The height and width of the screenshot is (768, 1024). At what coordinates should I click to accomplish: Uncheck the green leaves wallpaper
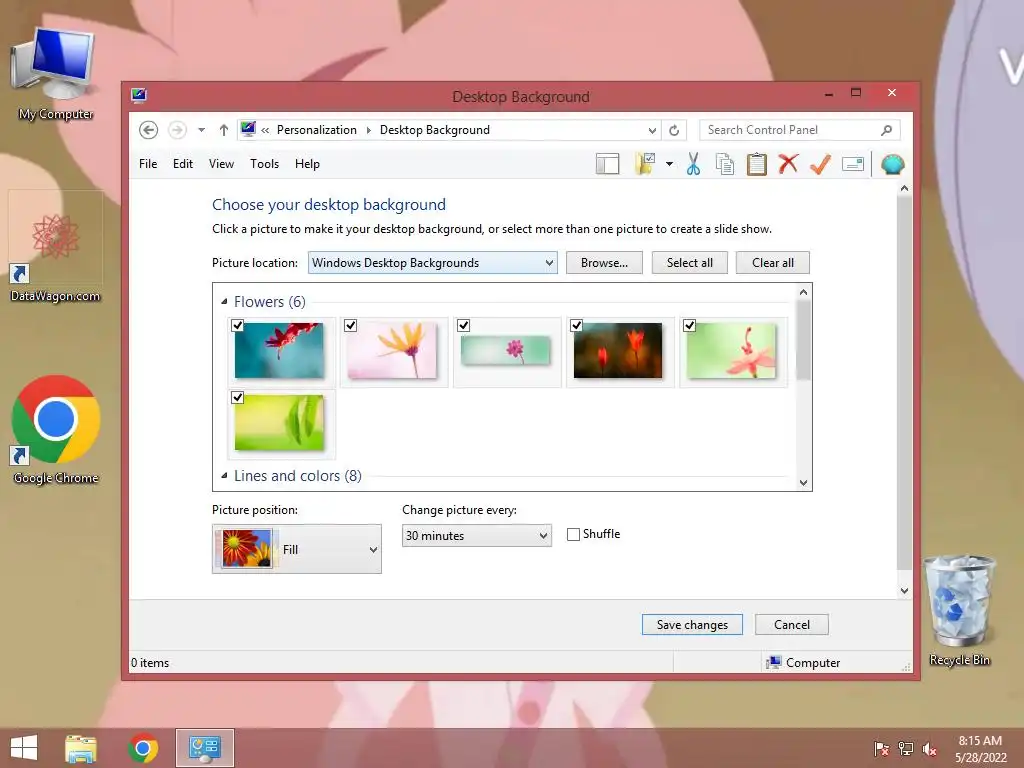[238, 398]
